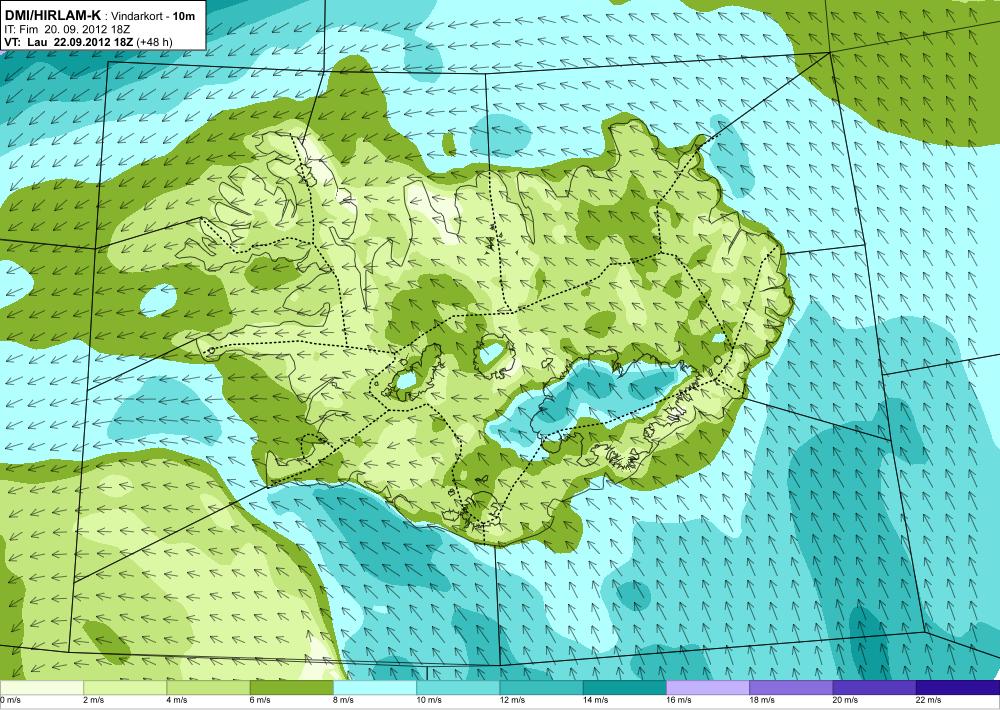Click the '12 m/s' legend label
This screenshot has width=1000, height=710.
[513, 700]
